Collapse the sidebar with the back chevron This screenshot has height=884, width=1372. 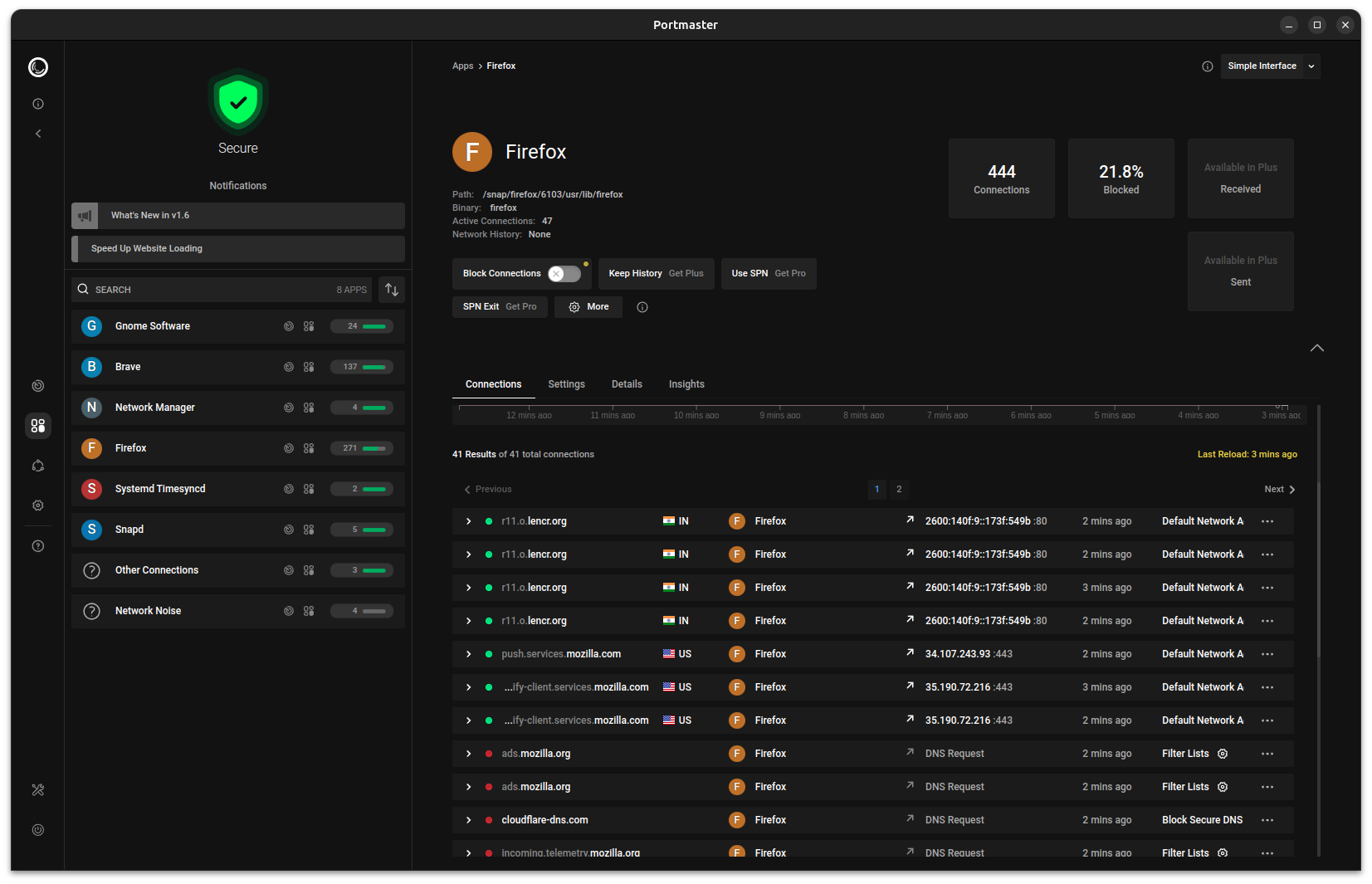38,134
